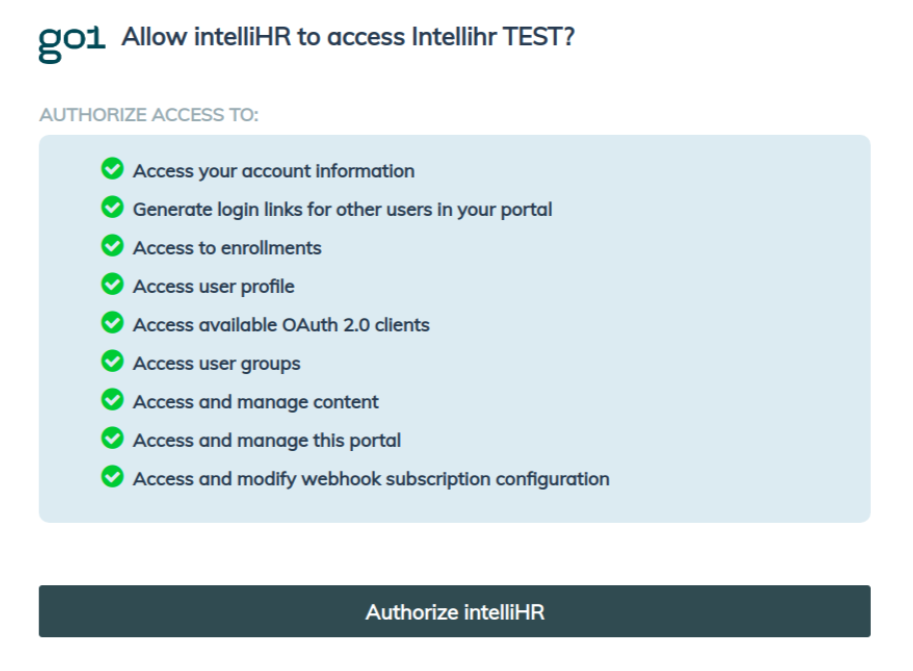Click checkmark beside OAuth 2.0 clients
Viewport: 913px width, 671px height.
pos(113,323)
